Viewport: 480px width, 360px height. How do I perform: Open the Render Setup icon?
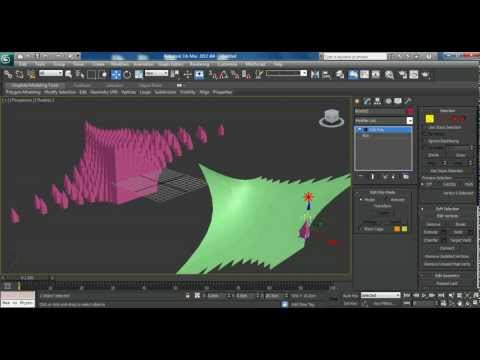[403, 74]
